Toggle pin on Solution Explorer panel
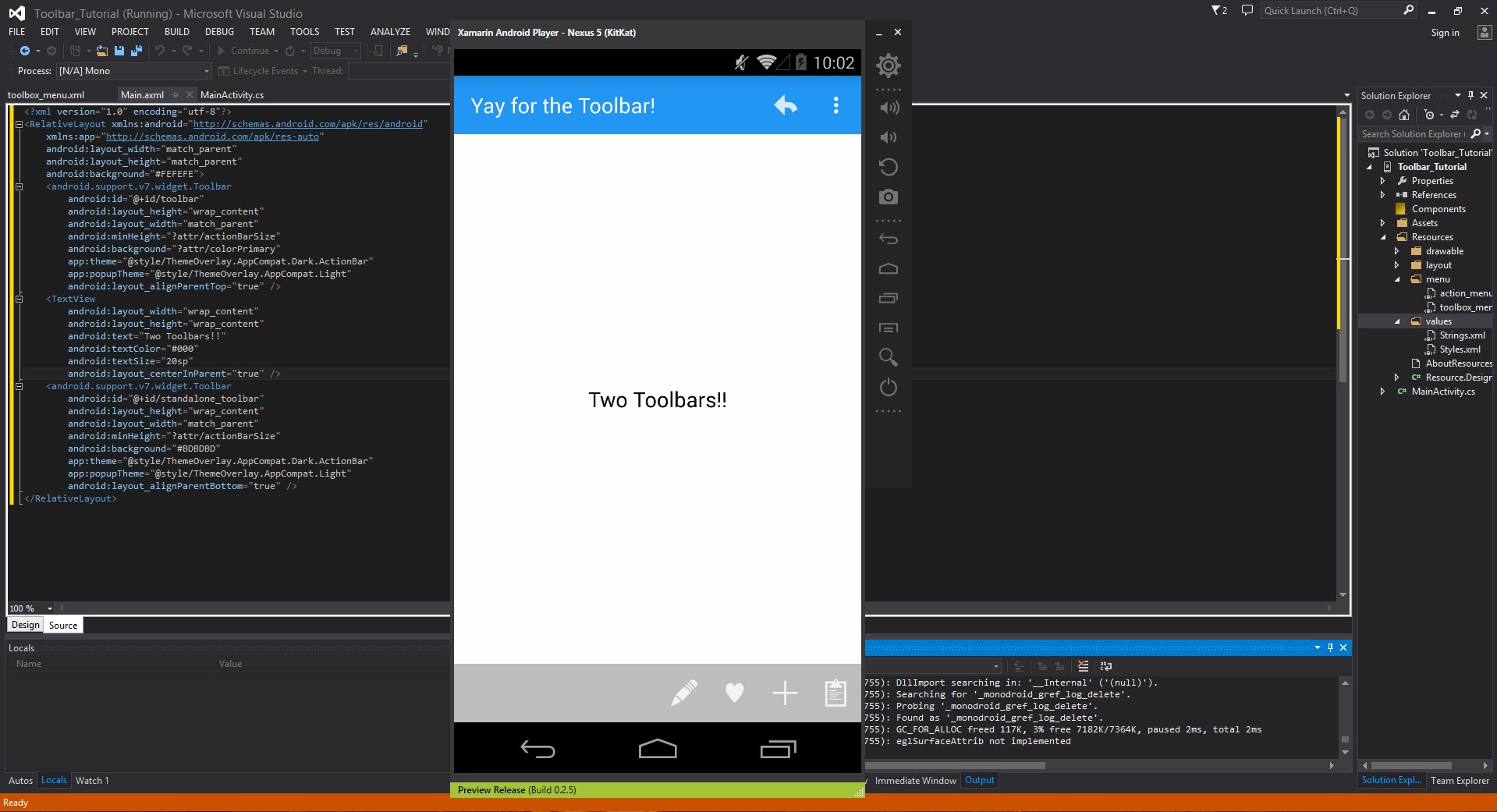 pos(1470,95)
